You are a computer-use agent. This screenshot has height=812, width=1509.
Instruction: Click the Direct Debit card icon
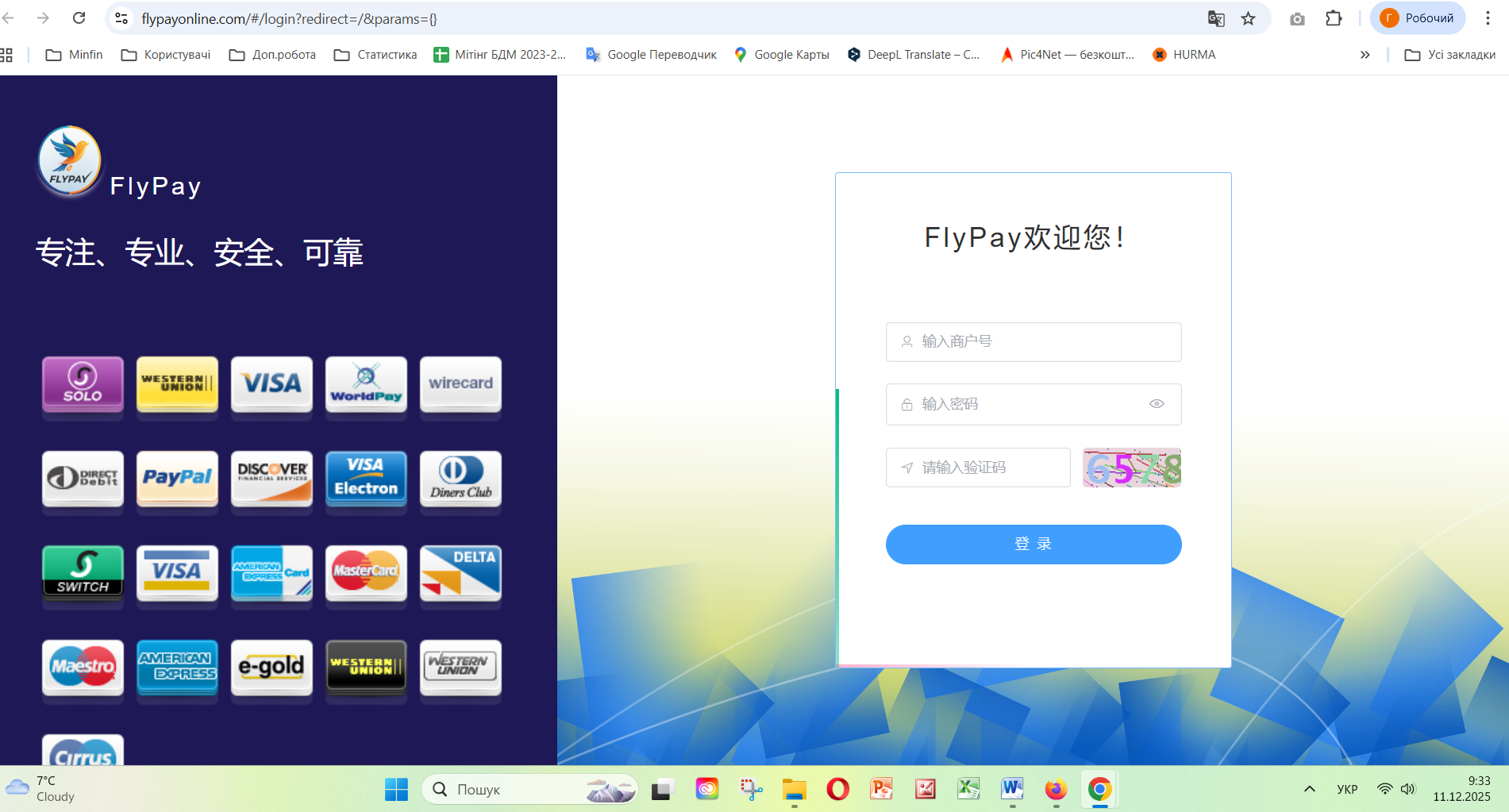(83, 479)
